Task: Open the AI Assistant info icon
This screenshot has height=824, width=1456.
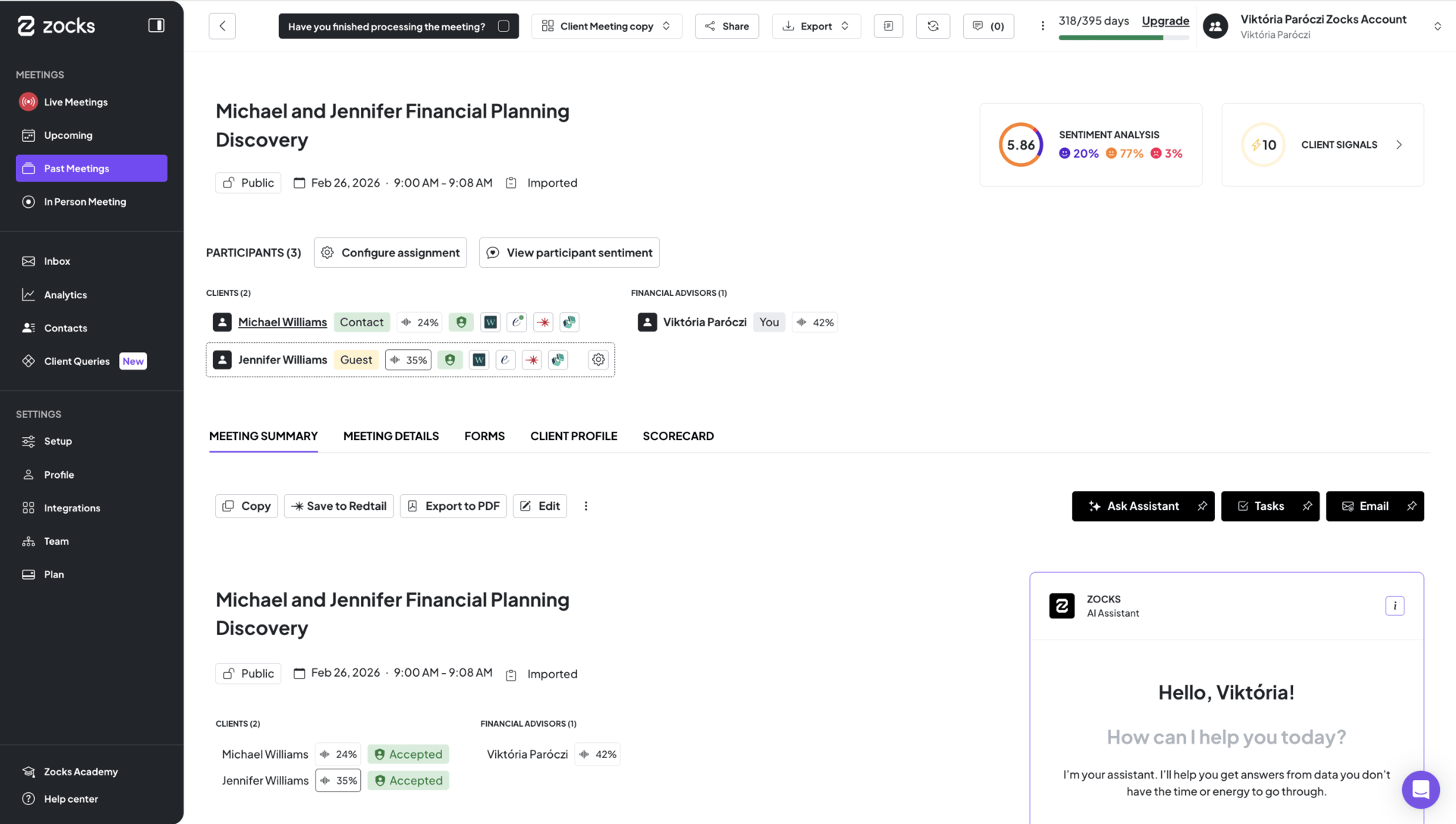Action: [x=1395, y=605]
